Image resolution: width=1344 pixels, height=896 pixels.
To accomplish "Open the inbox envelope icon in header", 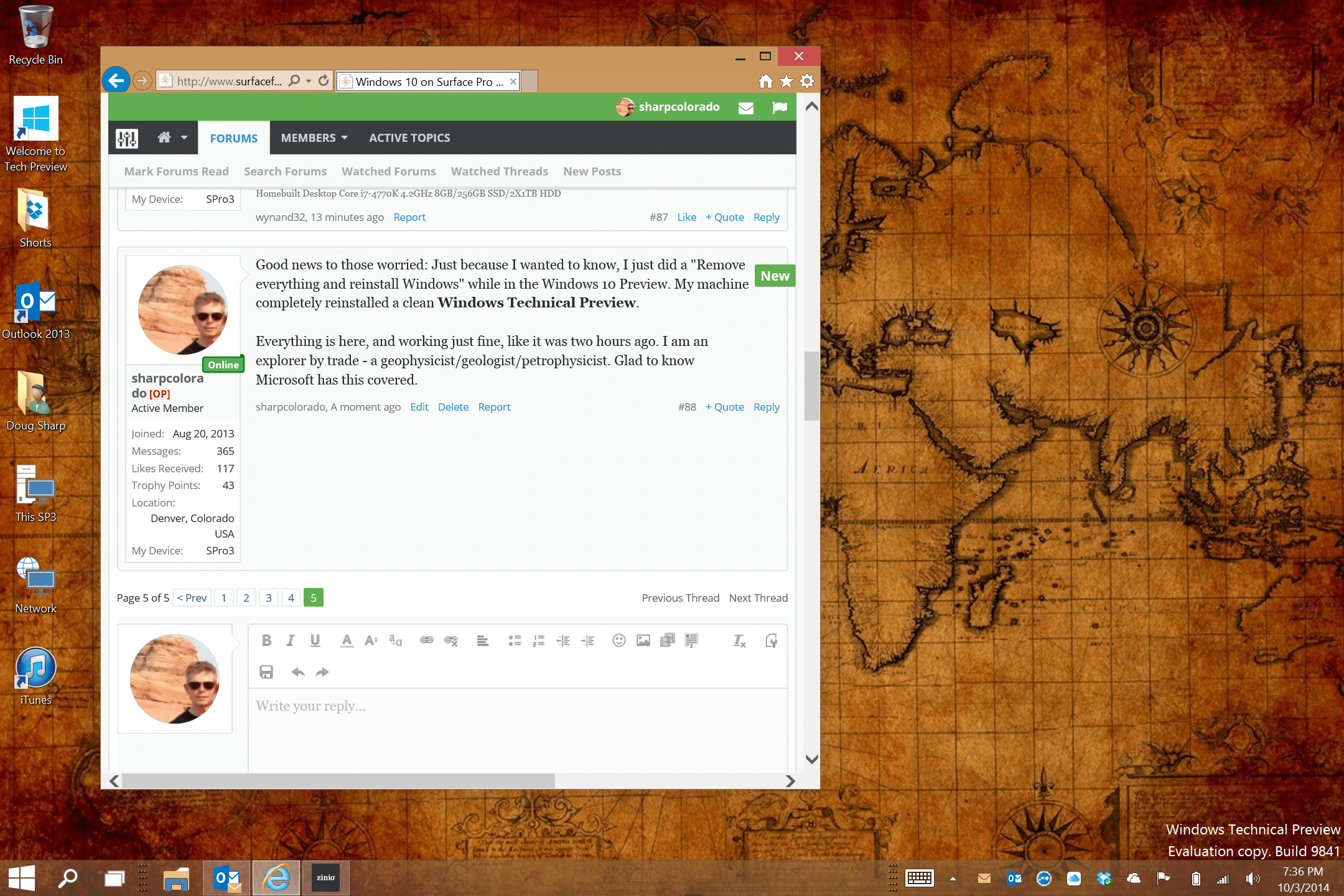I will pos(746,108).
